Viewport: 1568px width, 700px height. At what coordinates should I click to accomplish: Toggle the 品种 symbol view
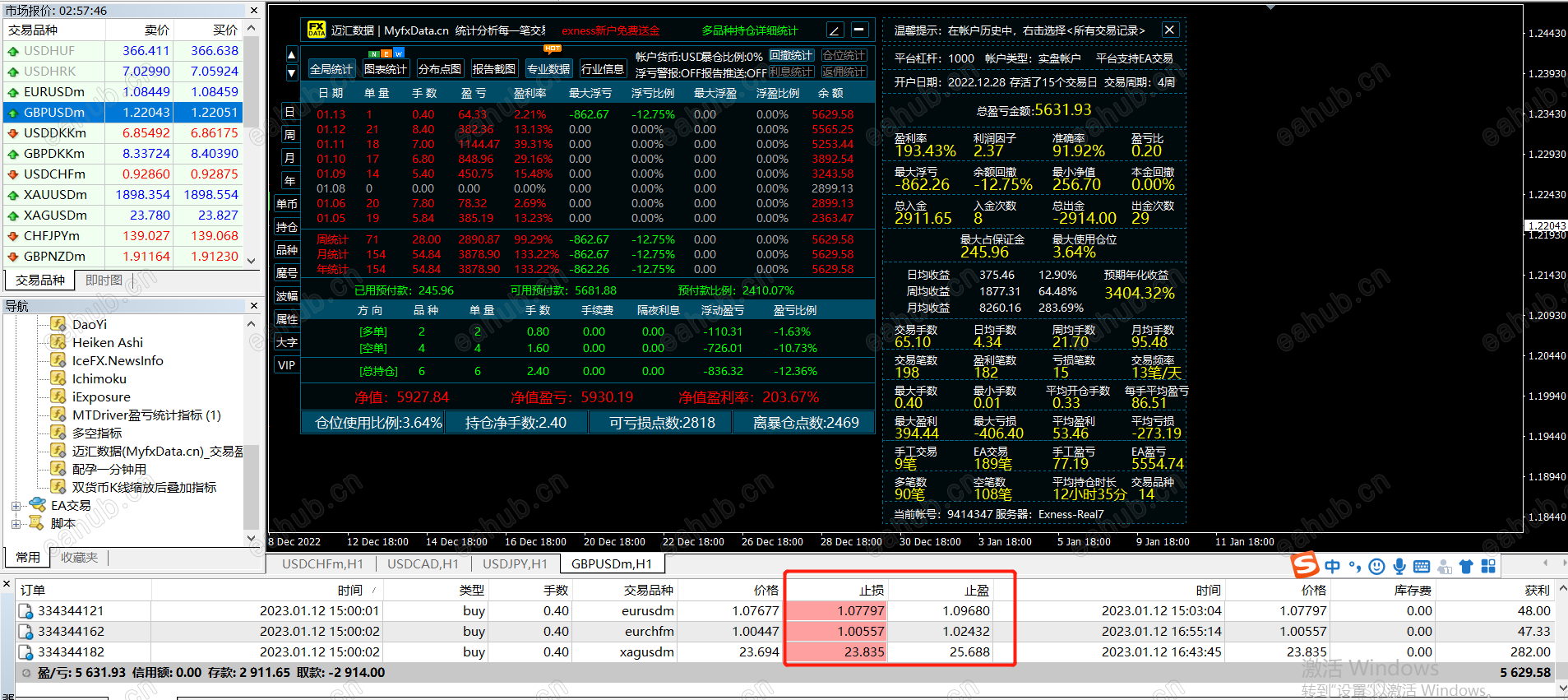(x=287, y=250)
